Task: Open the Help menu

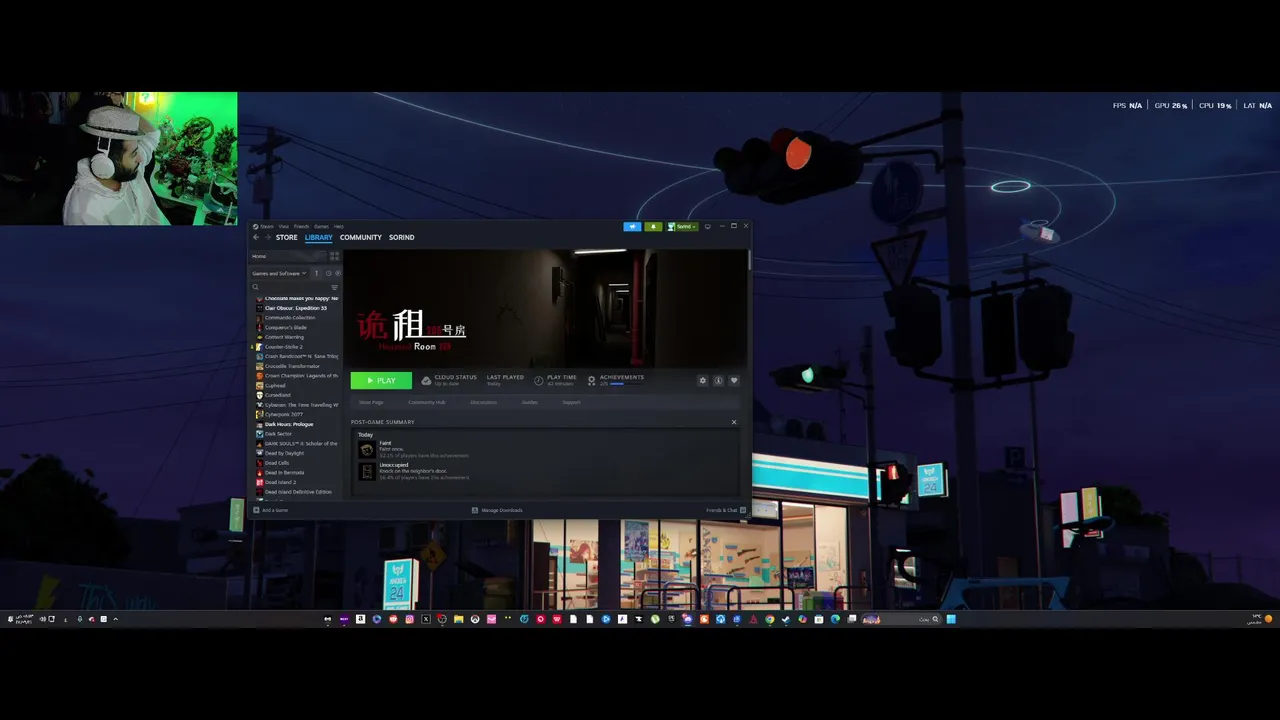Action: [x=339, y=226]
